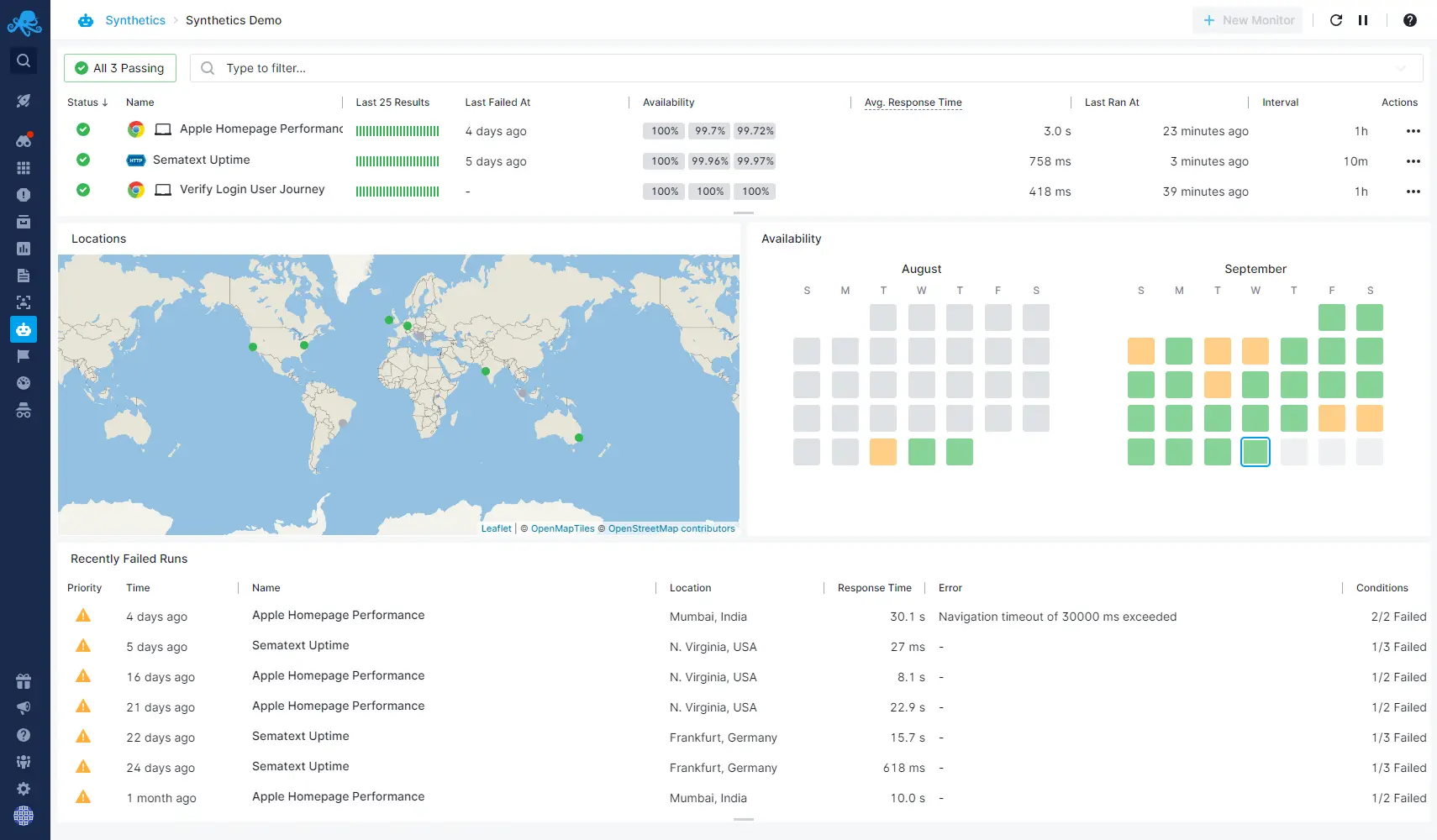Click the 2/2 Failed conditions cell
The image size is (1437, 840).
point(1398,617)
